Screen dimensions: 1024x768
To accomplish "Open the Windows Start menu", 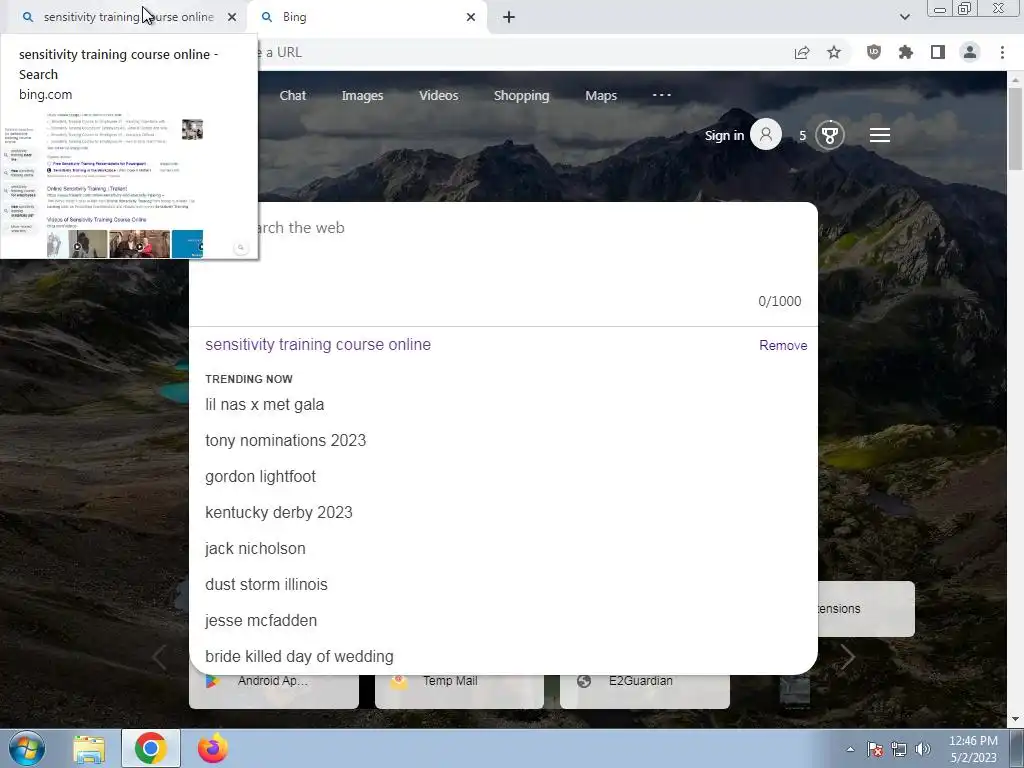I will point(26,748).
